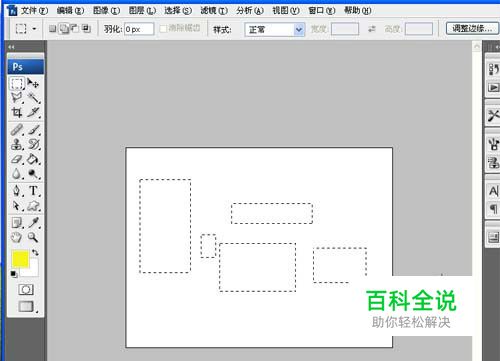Select the Move tool
500x361 pixels.
coord(33,83)
